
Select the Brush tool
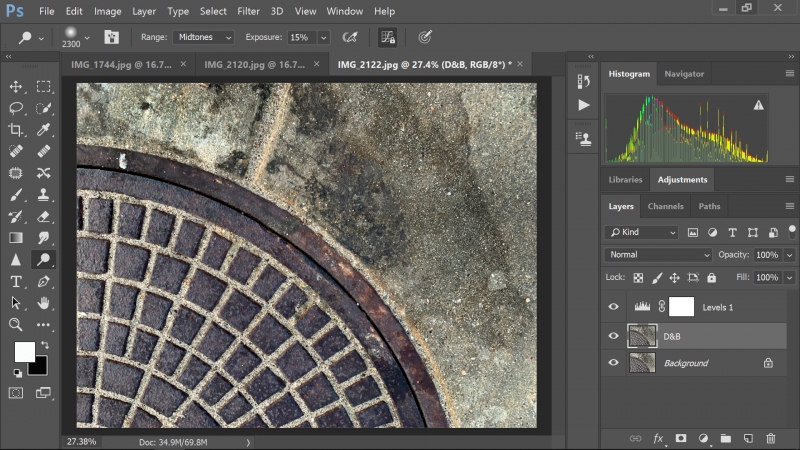pyautogui.click(x=16, y=194)
